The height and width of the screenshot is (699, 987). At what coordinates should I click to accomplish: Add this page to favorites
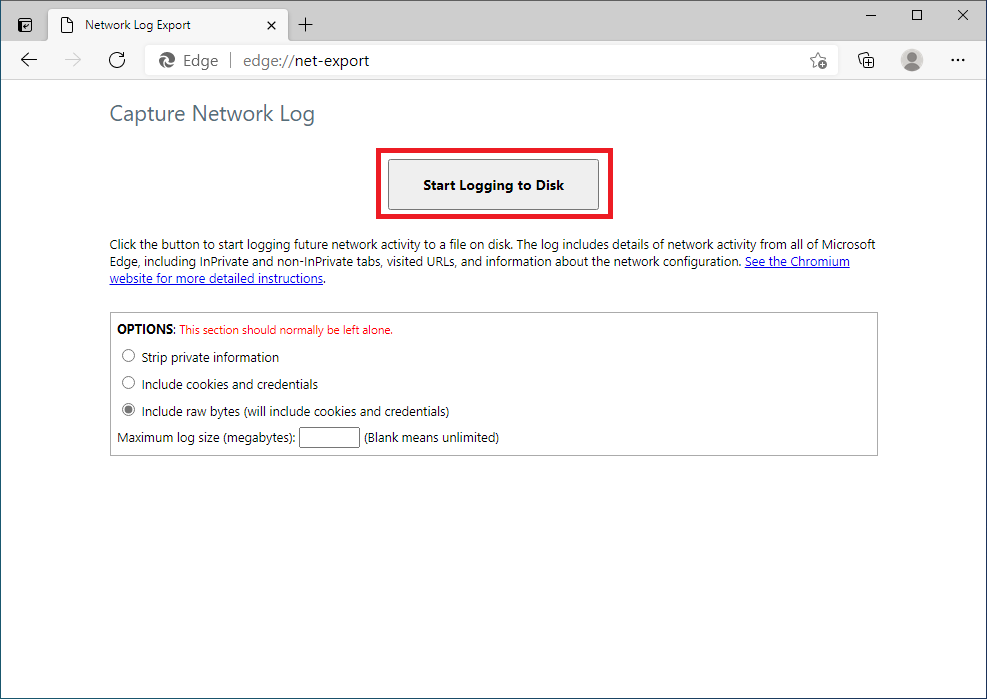[x=818, y=61]
